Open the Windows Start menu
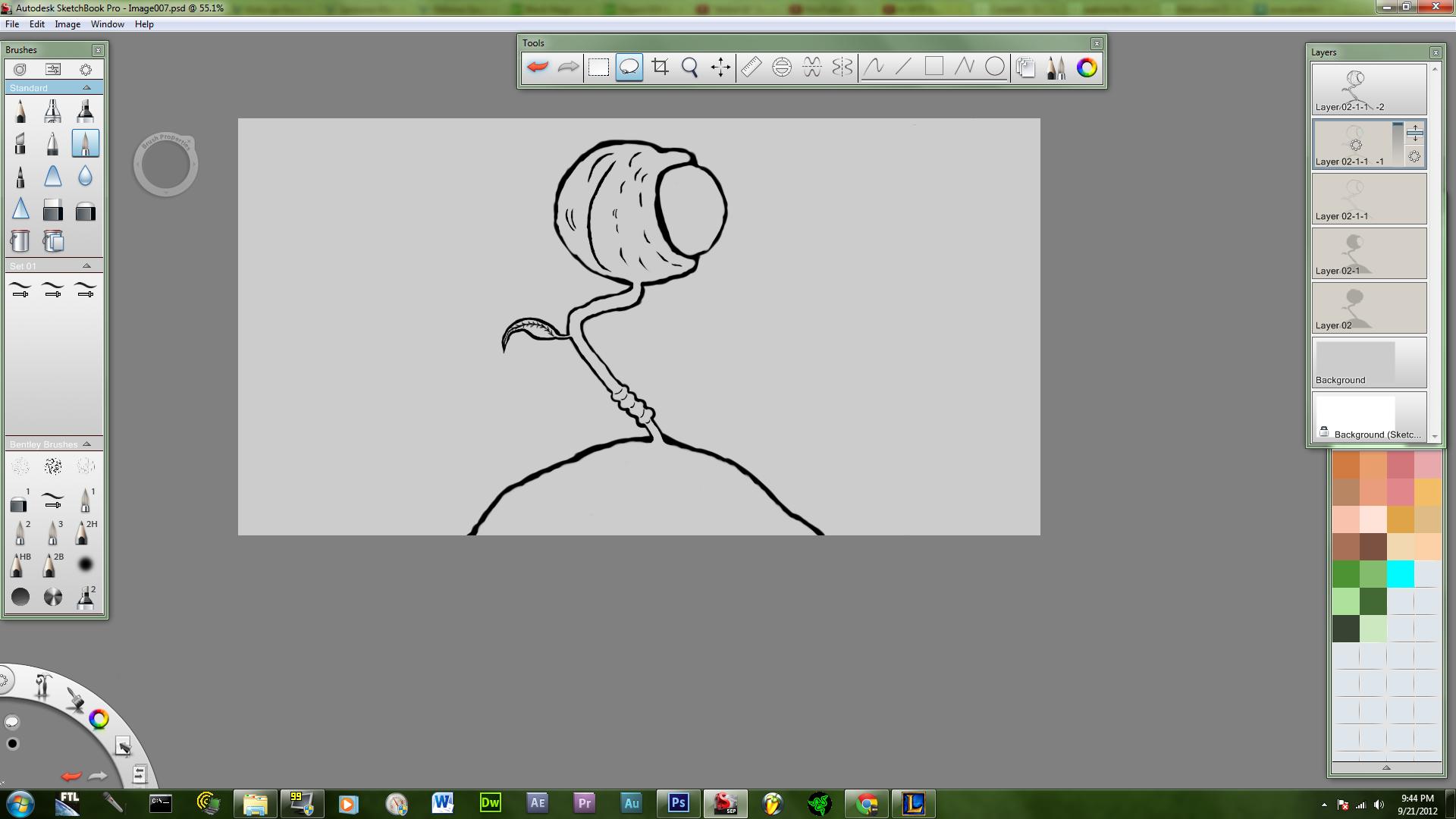This screenshot has height=819, width=1456. 20,803
